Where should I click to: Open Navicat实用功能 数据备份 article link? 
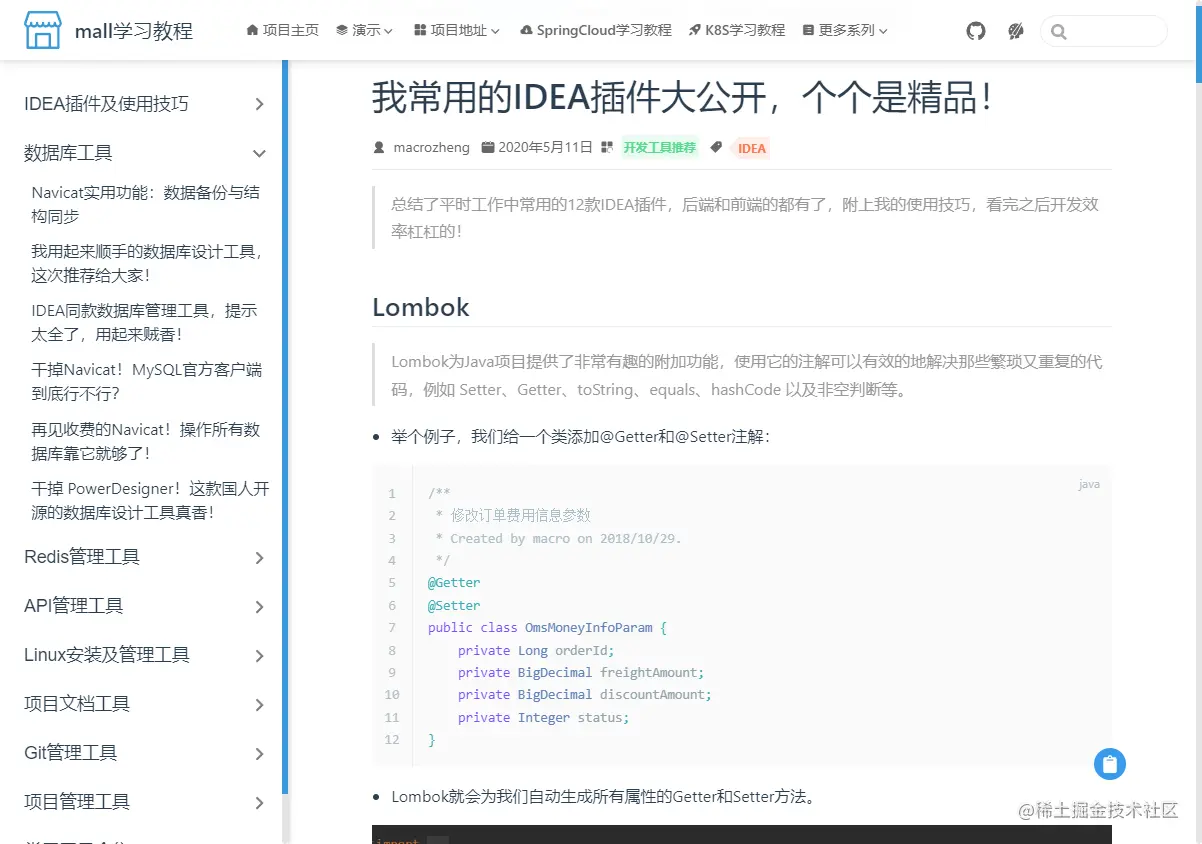point(146,204)
